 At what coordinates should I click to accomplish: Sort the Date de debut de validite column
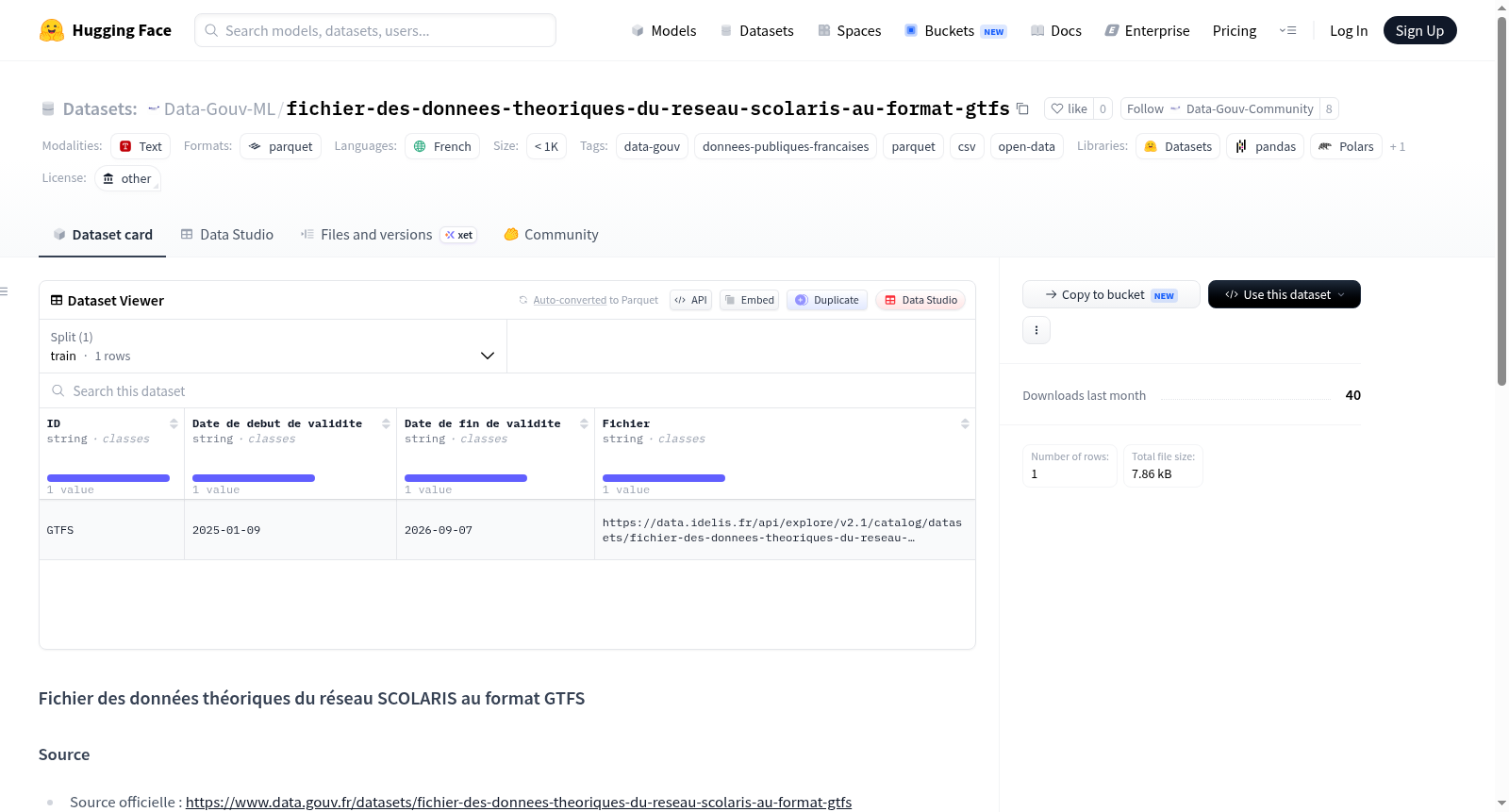(x=386, y=423)
